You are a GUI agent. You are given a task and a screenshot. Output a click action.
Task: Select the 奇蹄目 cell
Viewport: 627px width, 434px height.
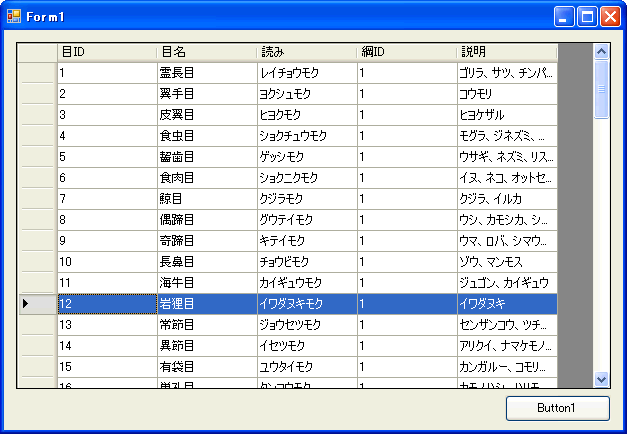(207, 241)
